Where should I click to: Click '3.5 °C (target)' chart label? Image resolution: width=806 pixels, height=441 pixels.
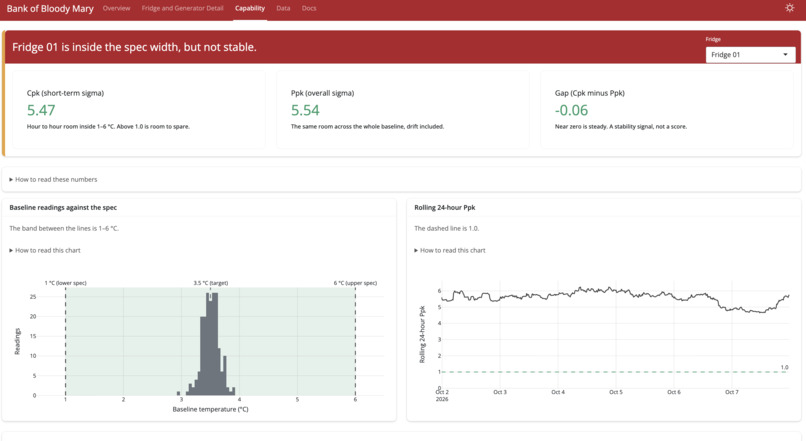click(x=211, y=283)
